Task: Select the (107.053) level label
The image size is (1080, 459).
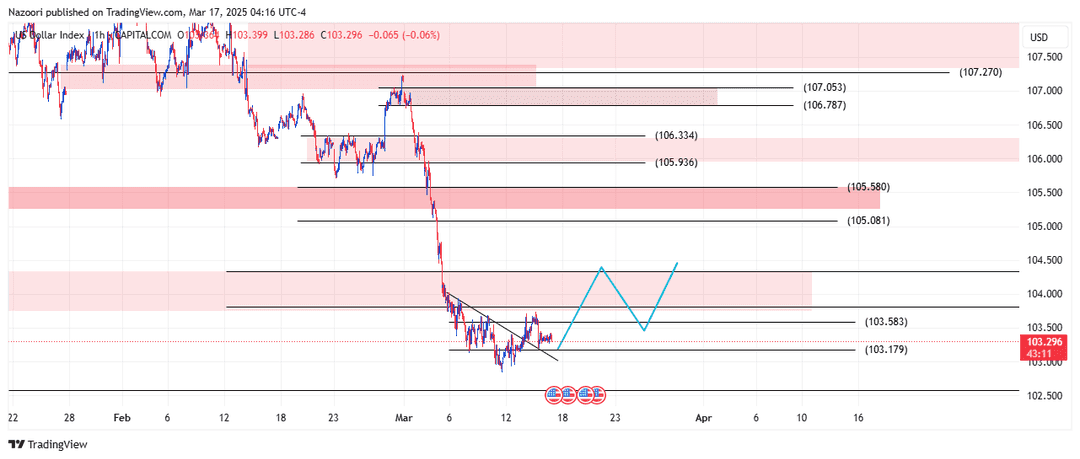Action: [824, 88]
